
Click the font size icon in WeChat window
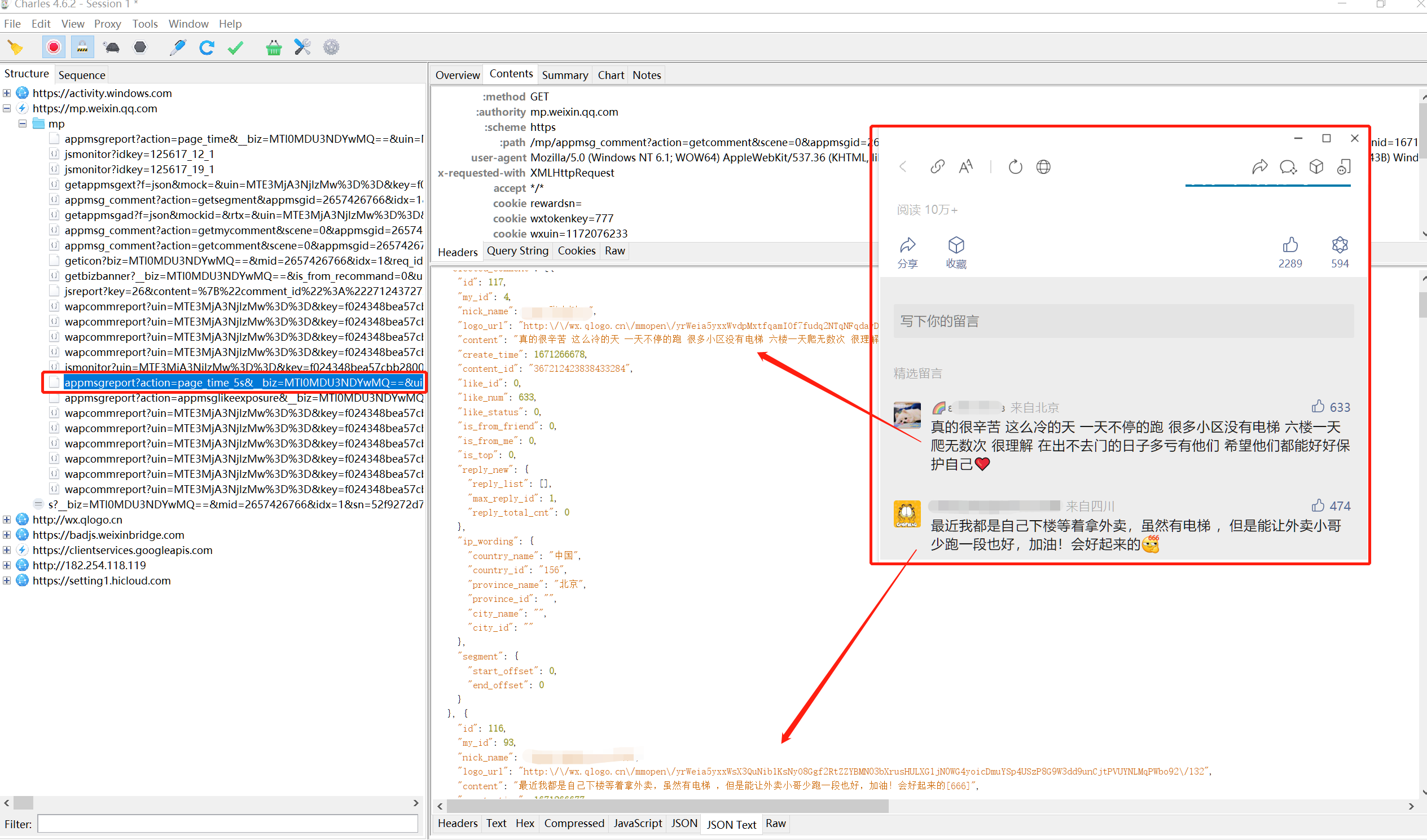click(x=966, y=166)
